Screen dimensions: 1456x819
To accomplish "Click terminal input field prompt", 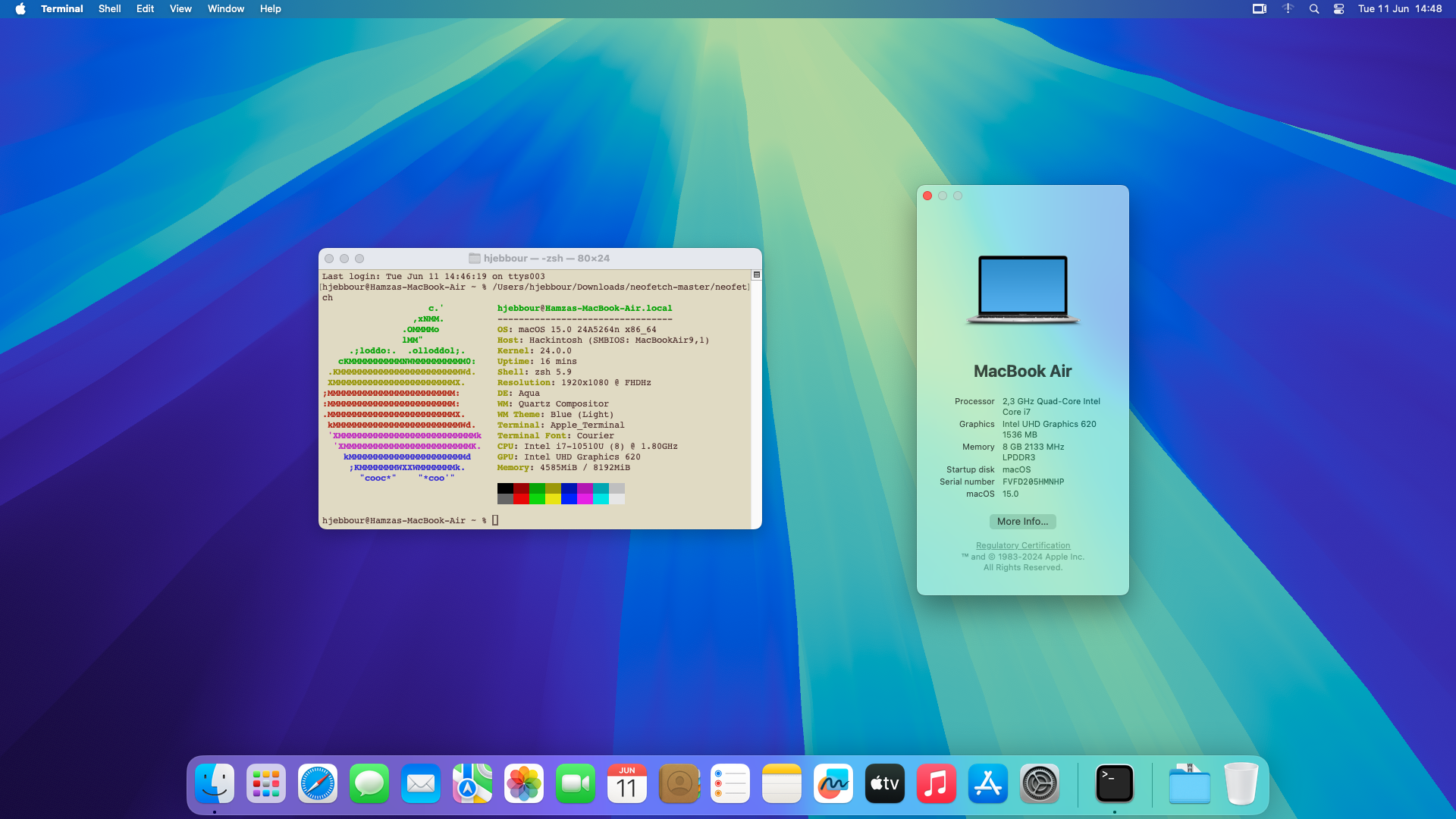I will click(495, 520).
